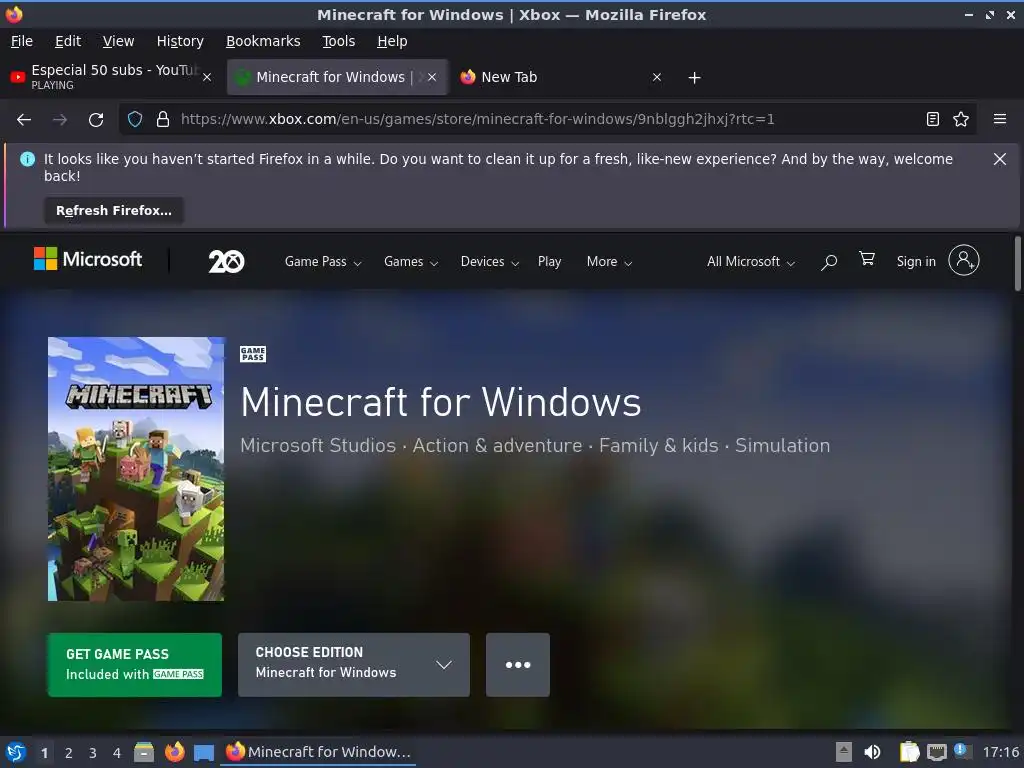
Task: Click the Refresh Firefox button
Action: coord(114,210)
